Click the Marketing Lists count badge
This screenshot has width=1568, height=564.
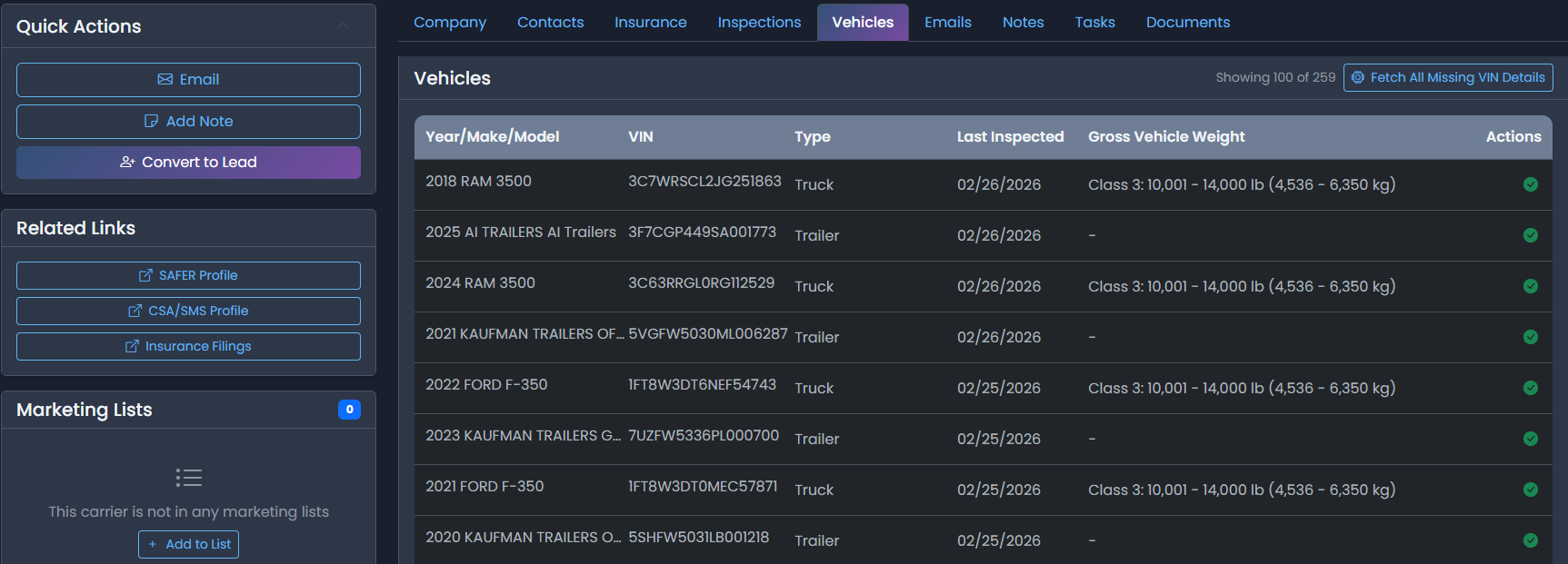point(349,410)
